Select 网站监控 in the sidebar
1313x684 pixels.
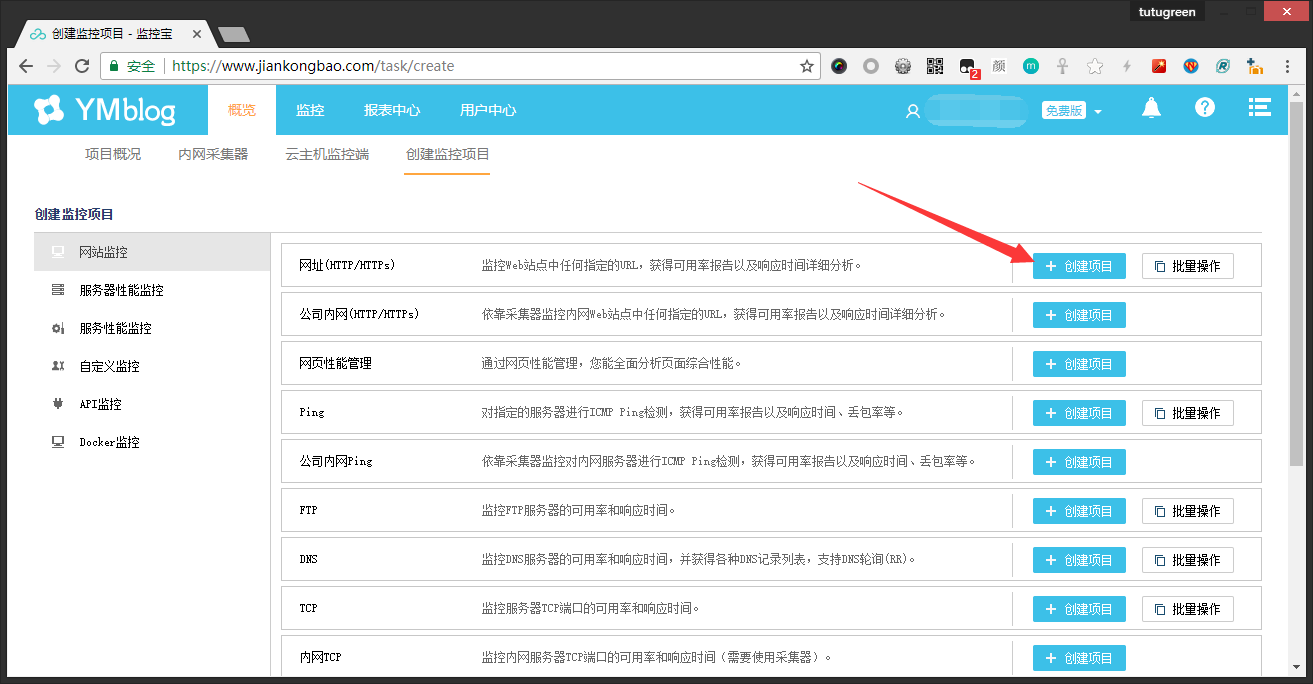152,252
